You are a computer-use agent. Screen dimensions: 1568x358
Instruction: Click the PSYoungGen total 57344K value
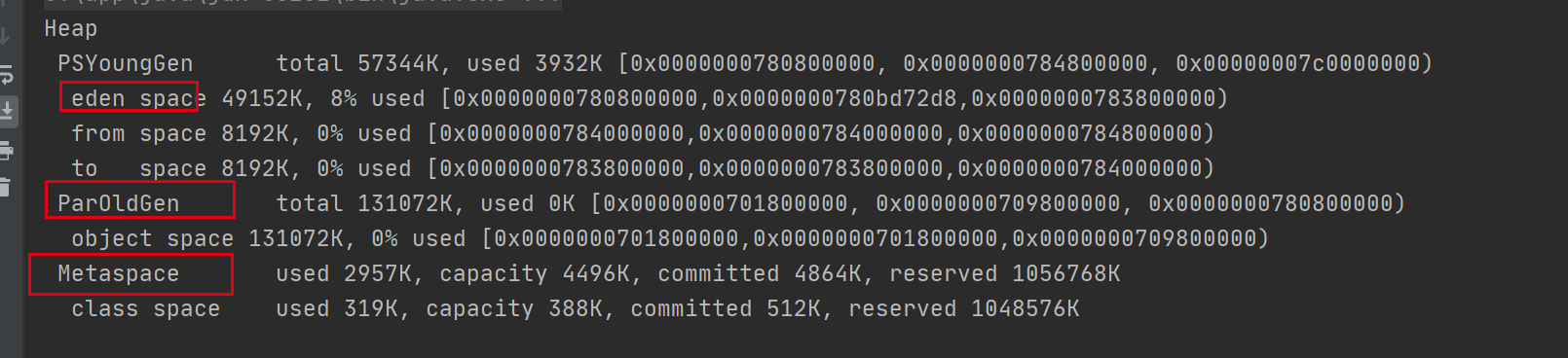point(363,64)
